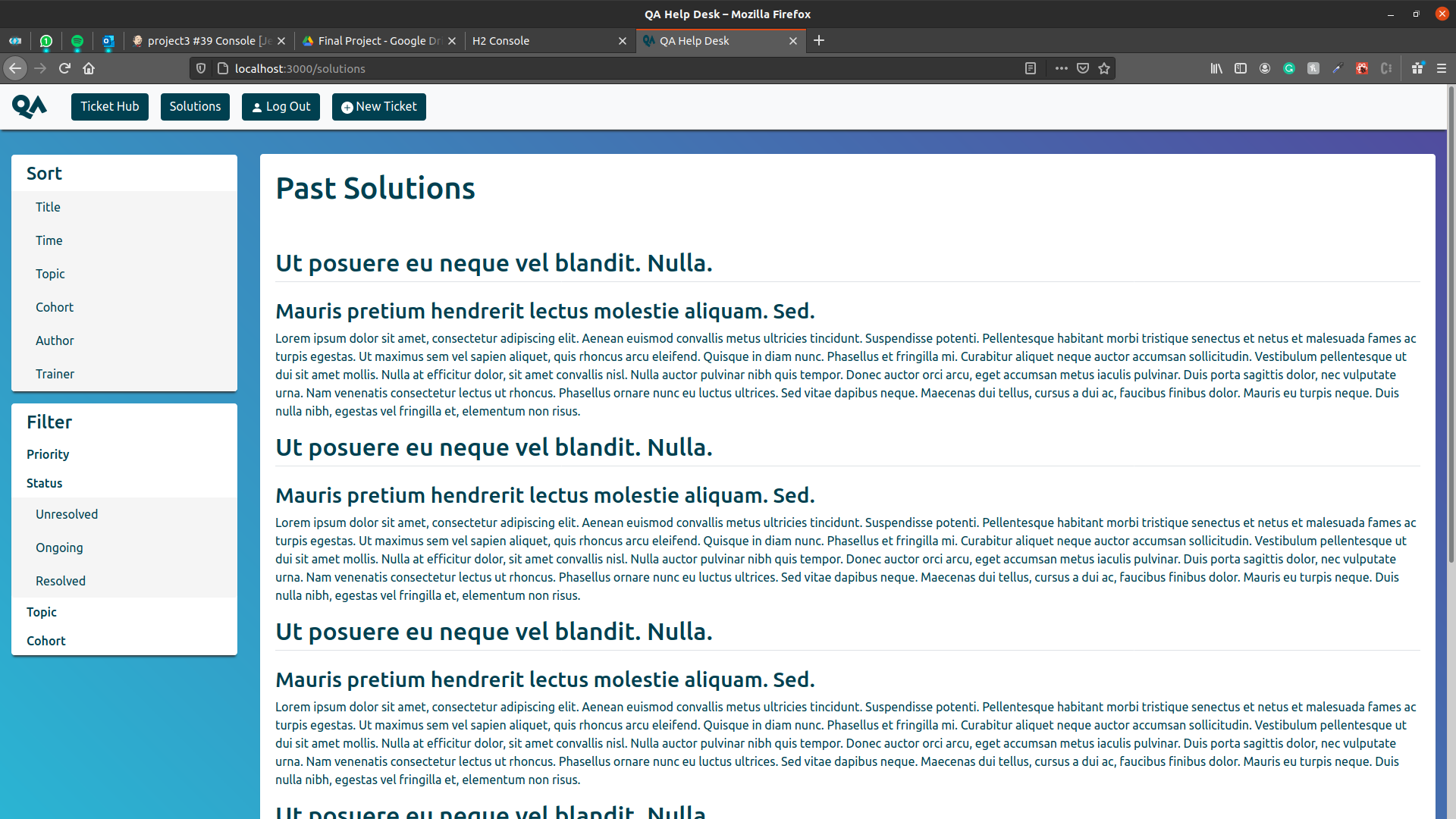Bookmark this page with the star icon
The height and width of the screenshot is (819, 1456).
(x=1104, y=68)
